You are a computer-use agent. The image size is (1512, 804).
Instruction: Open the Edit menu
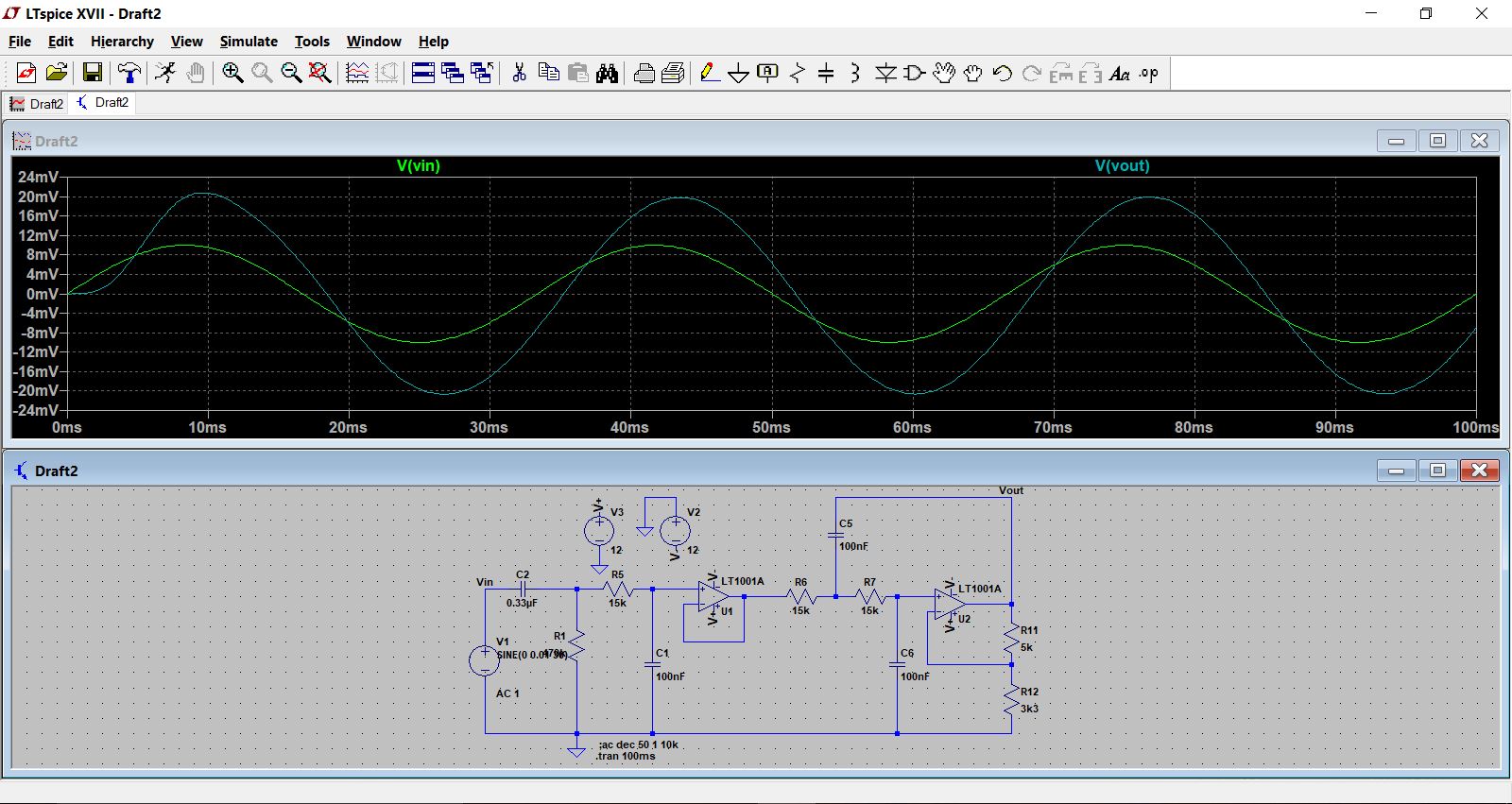tap(60, 42)
